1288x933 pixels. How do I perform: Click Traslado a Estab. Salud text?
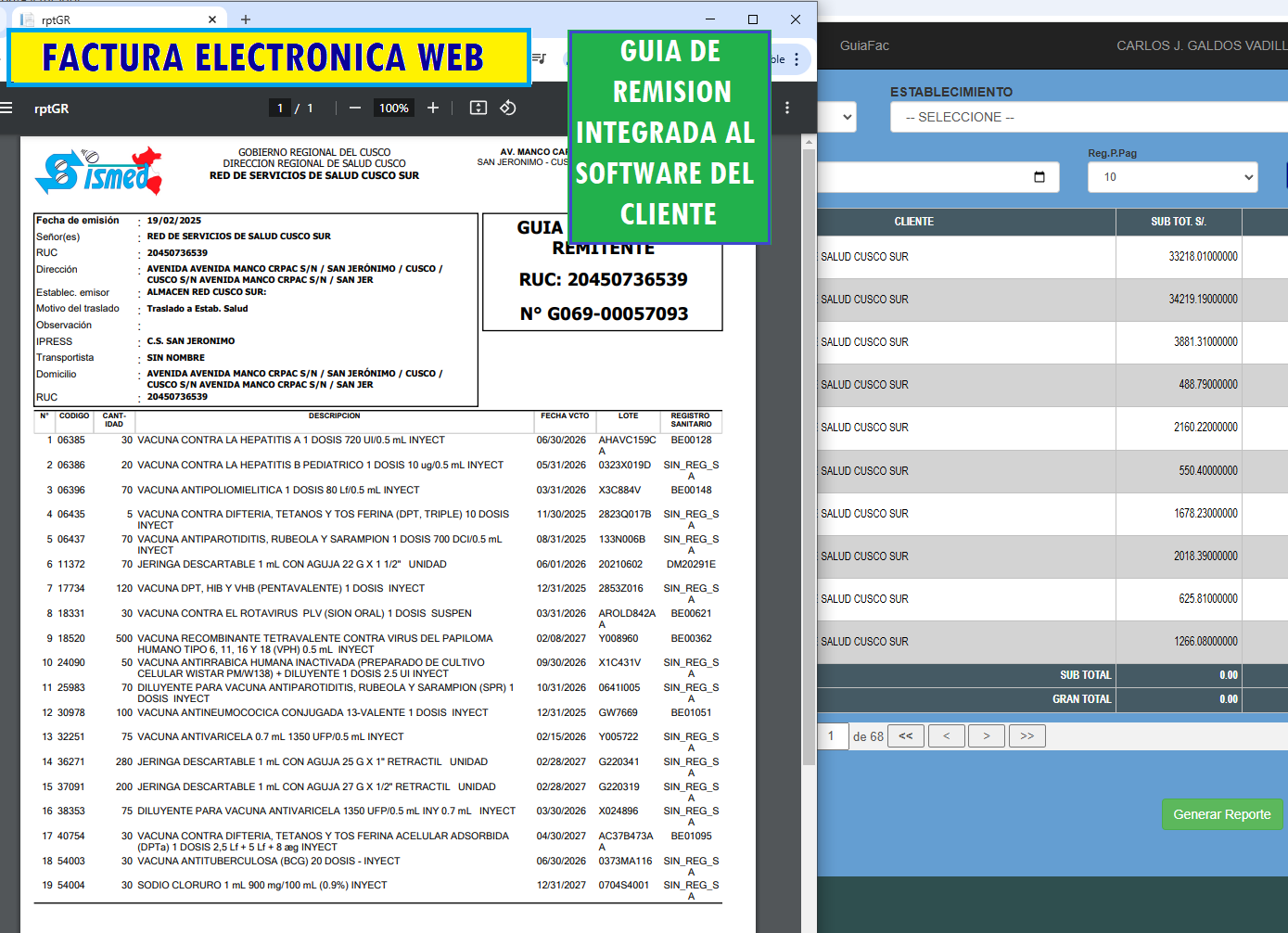pyautogui.click(x=198, y=309)
